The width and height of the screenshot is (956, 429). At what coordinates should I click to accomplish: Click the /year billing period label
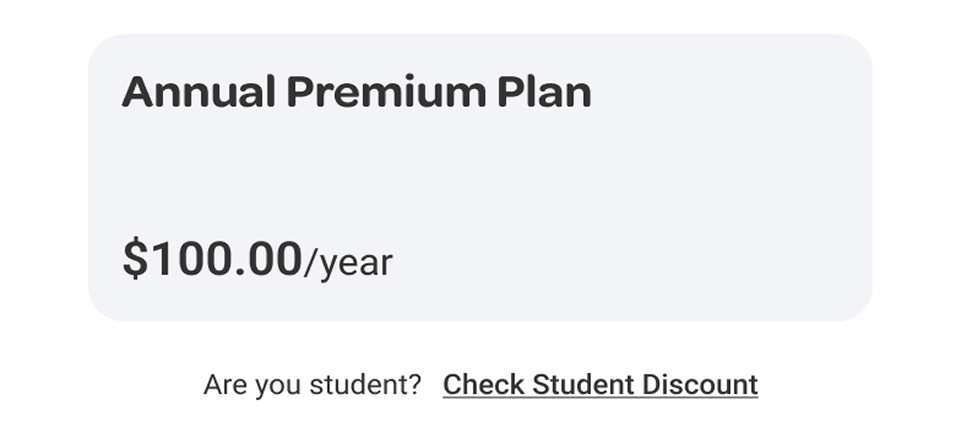tap(348, 263)
